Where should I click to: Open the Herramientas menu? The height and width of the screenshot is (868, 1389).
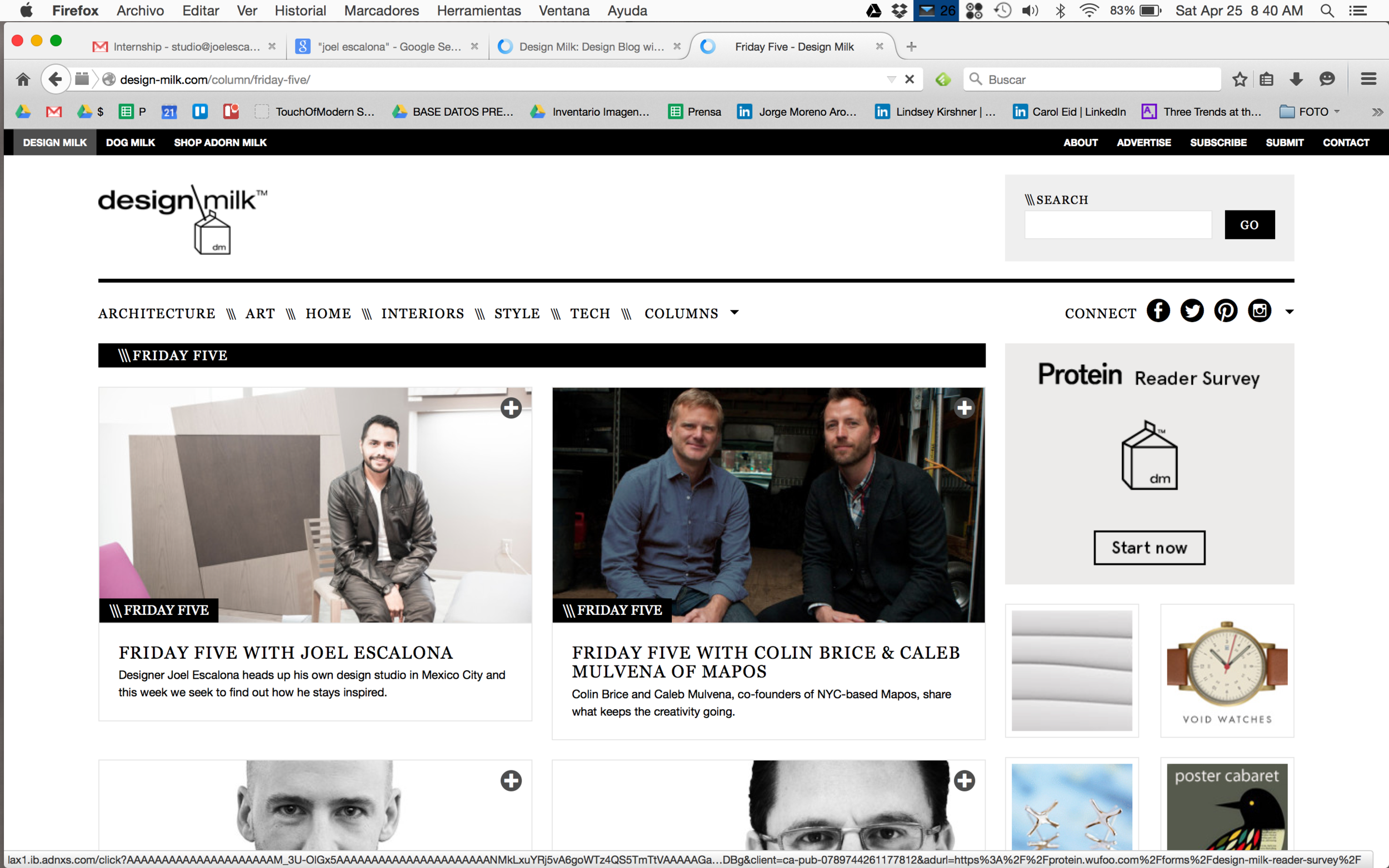point(479,11)
